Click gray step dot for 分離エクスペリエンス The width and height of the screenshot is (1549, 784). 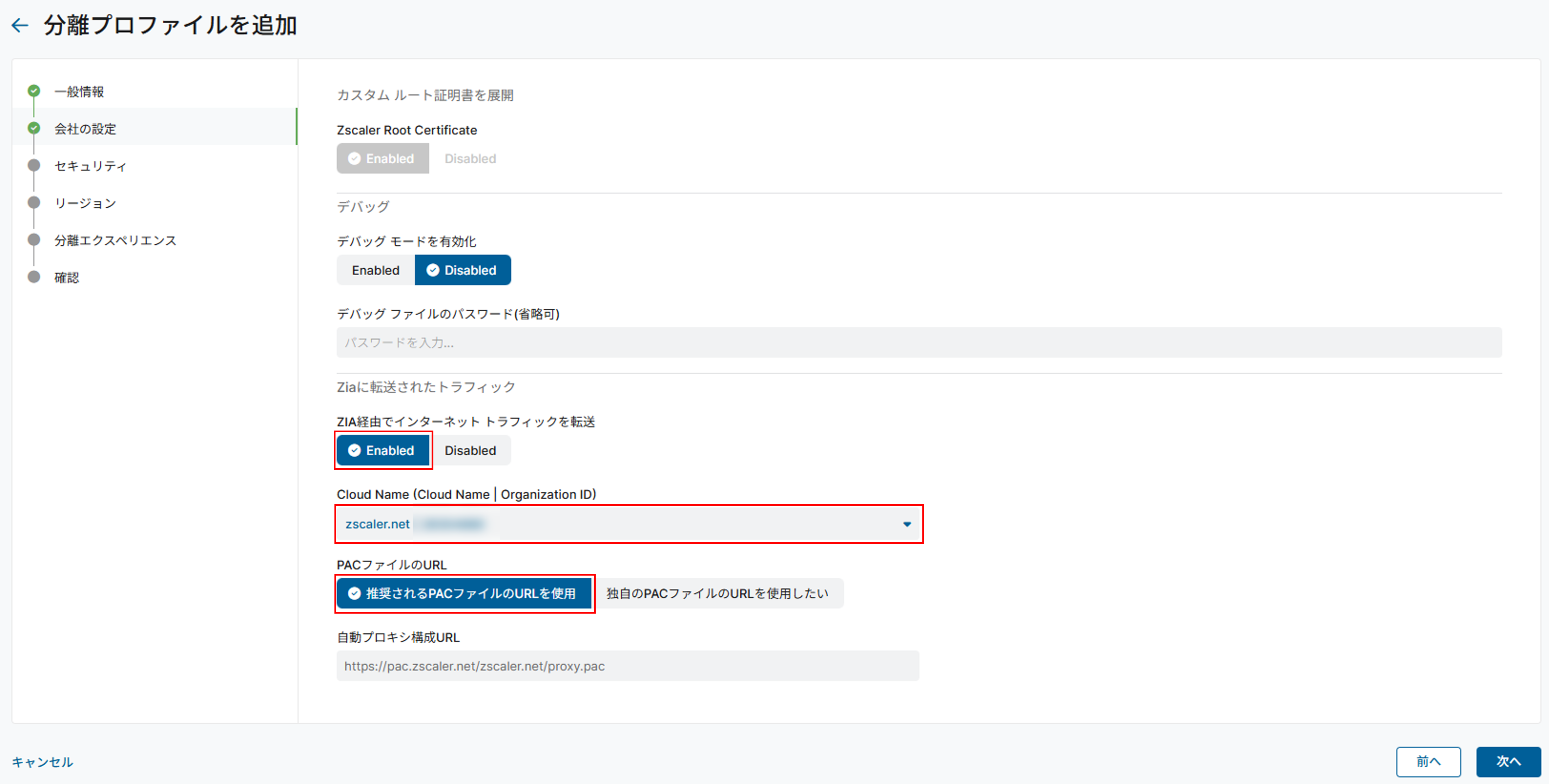[x=34, y=240]
